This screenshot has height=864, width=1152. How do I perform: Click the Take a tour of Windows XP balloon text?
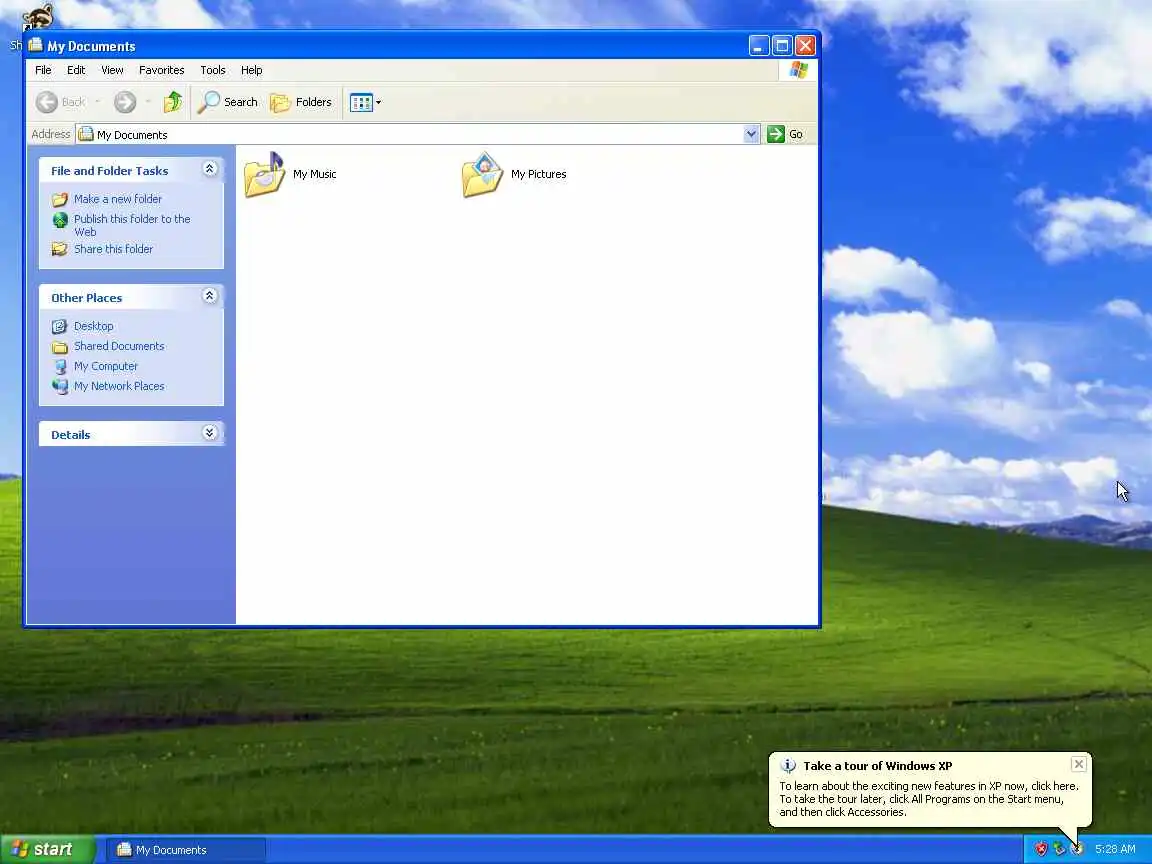coord(877,766)
